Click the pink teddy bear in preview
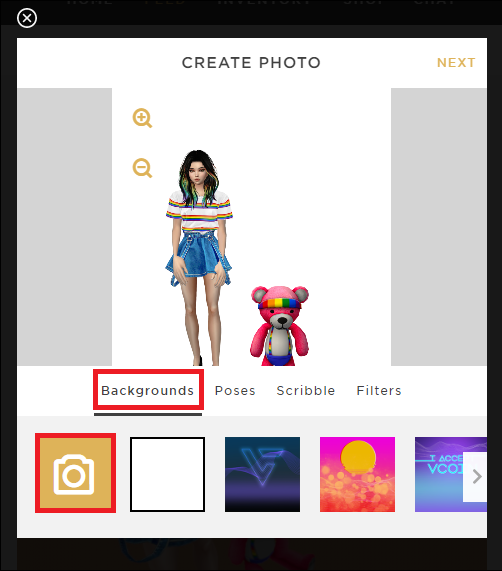The width and height of the screenshot is (502, 571). click(280, 326)
